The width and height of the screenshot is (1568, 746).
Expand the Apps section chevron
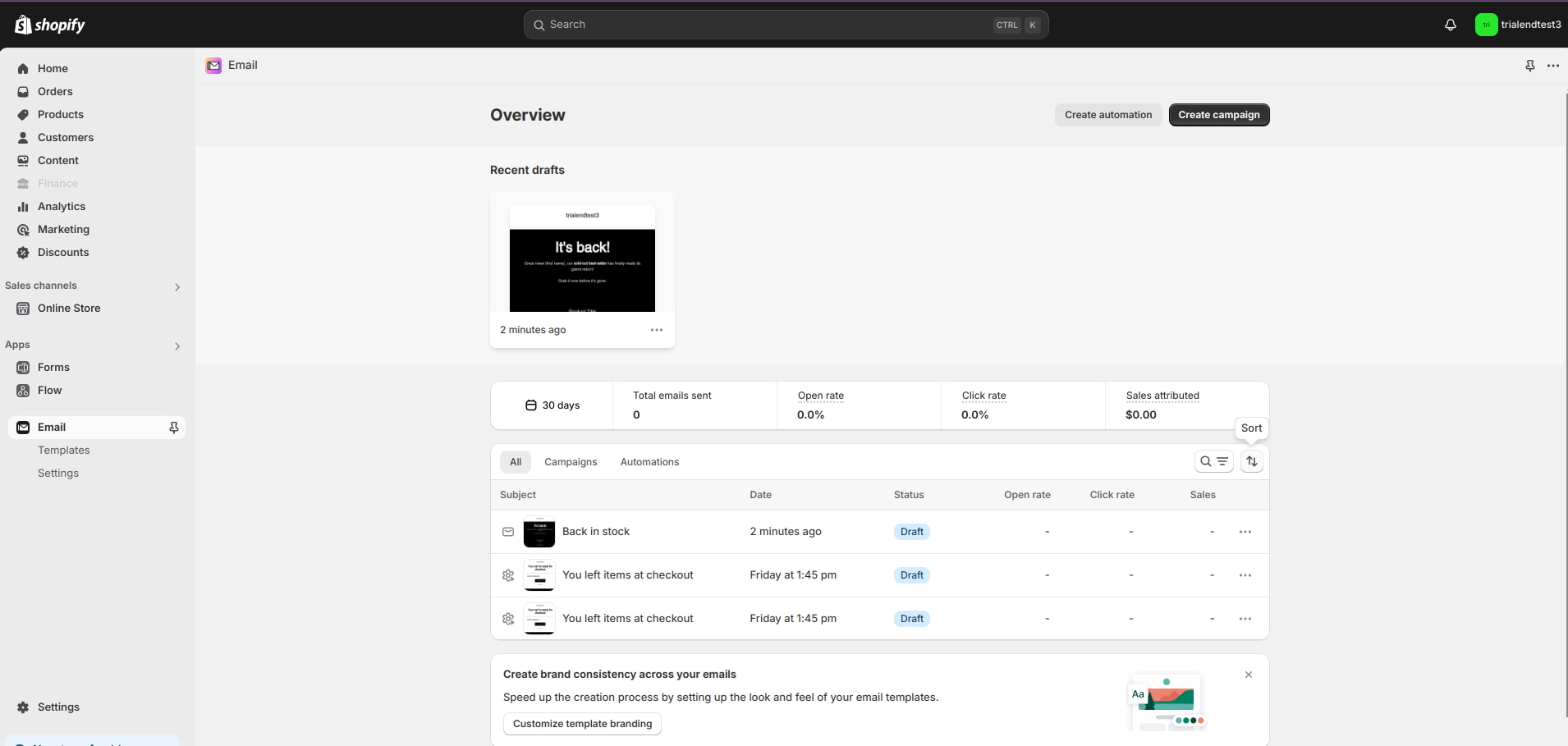coord(177,346)
